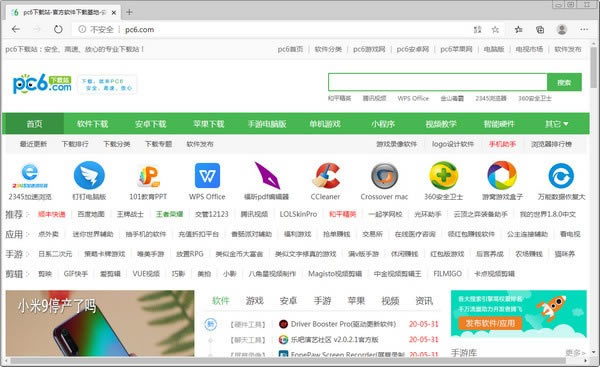
Task: Select the green software tab in list
Action: coord(221,301)
